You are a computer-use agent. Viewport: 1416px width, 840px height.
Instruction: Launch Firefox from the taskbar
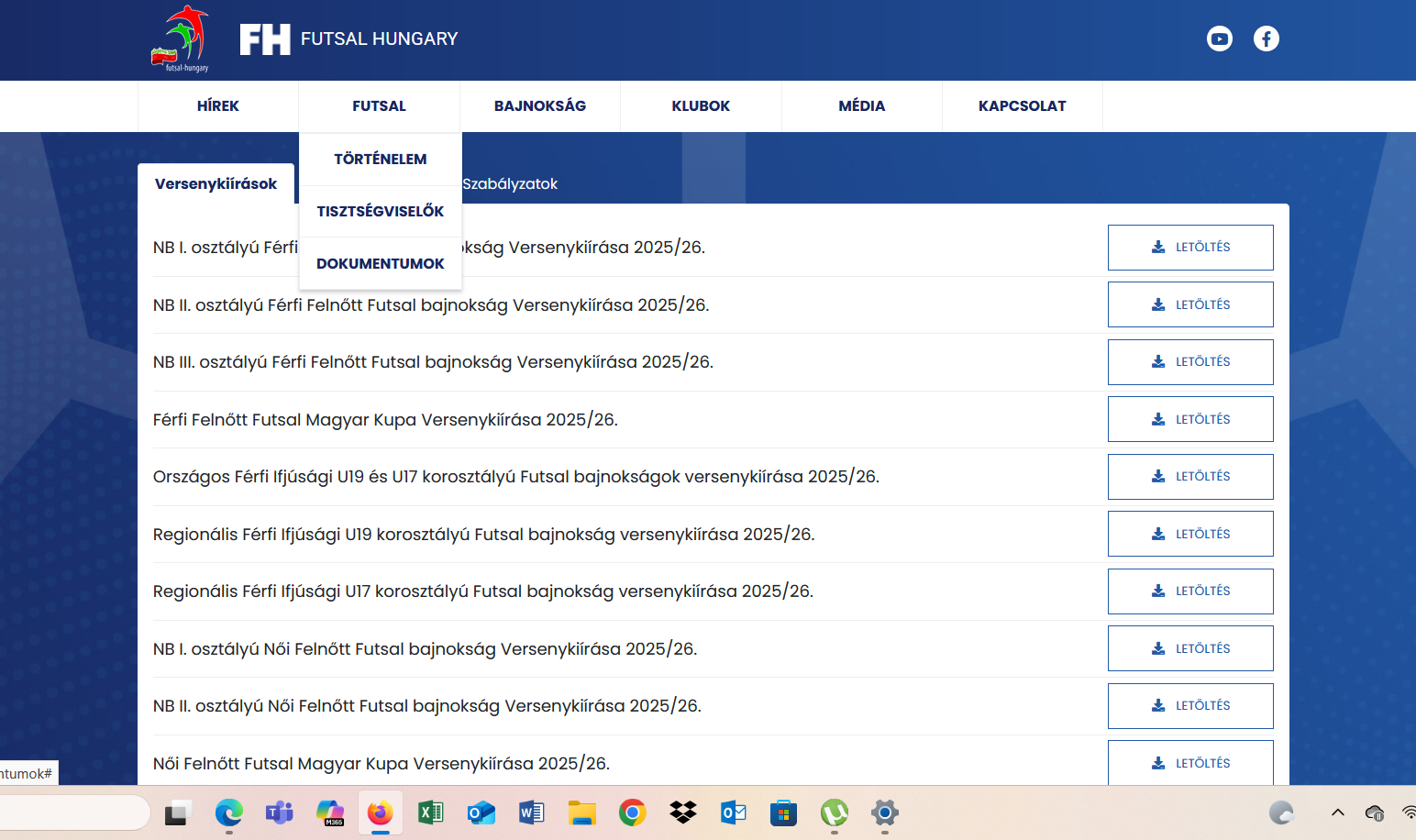tap(380, 812)
